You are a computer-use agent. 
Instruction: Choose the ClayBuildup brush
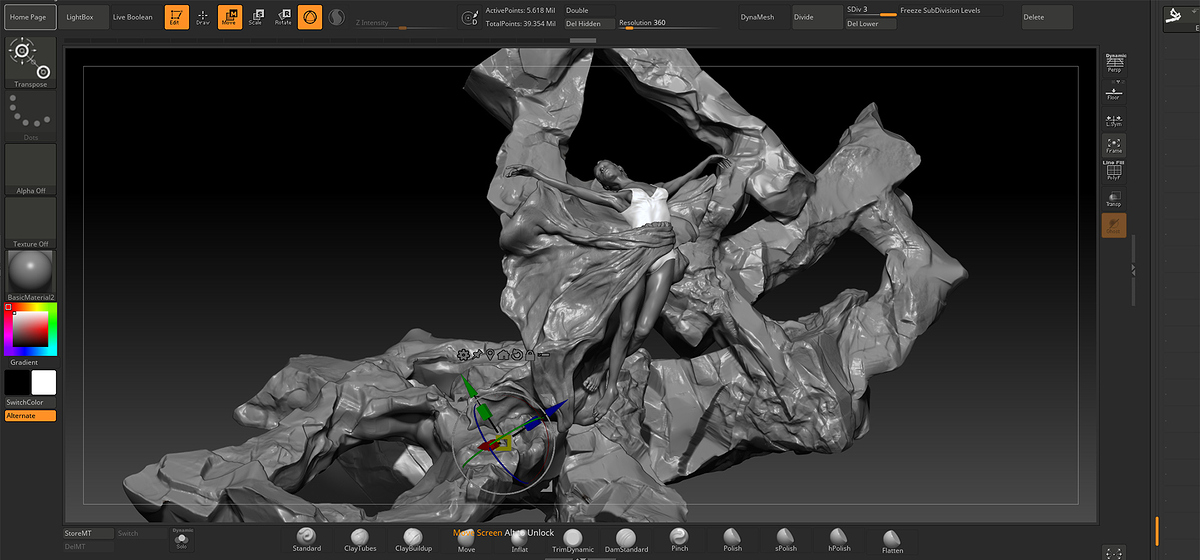click(x=413, y=540)
